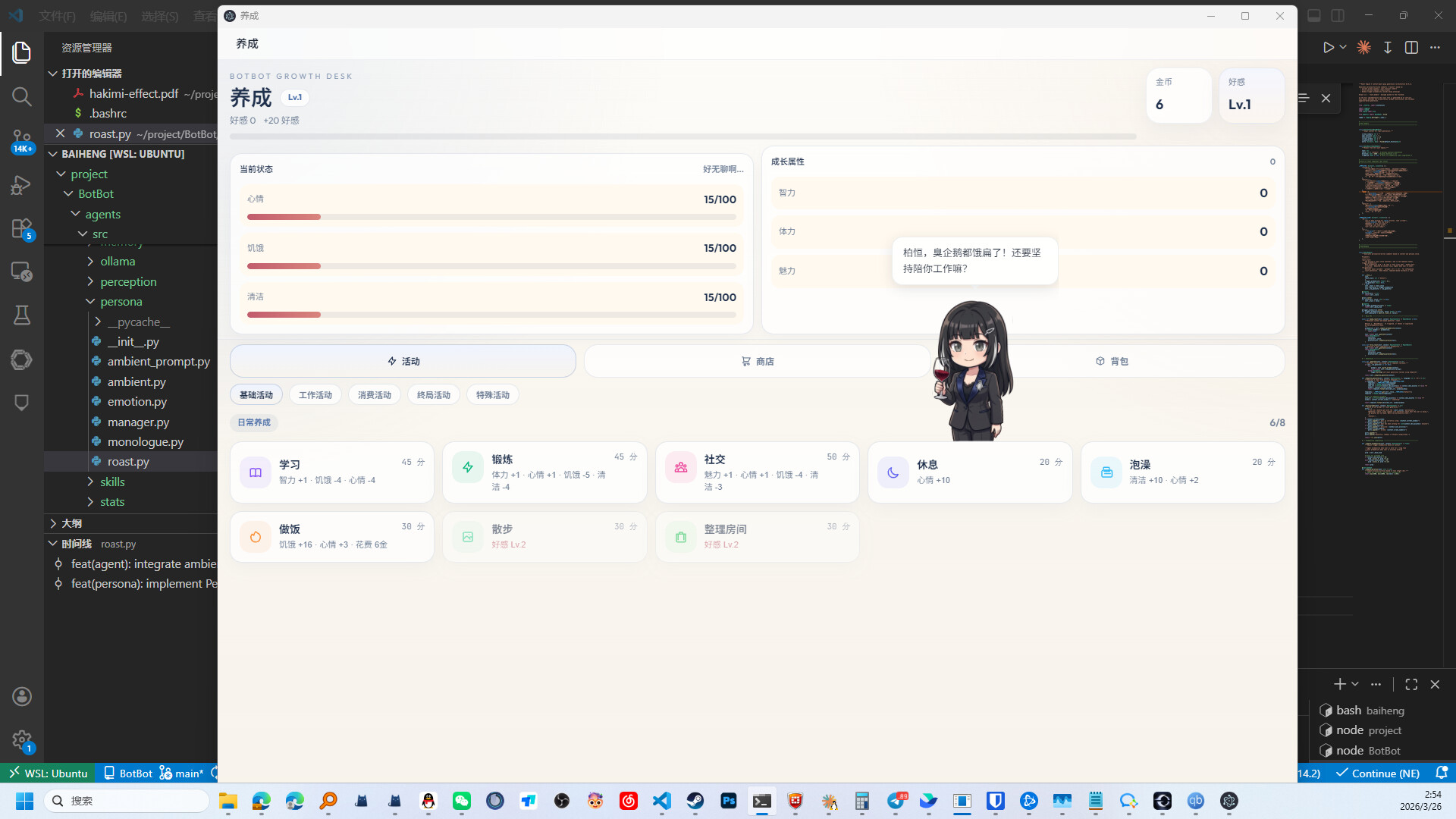Switch to the 背包 backpack tab
This screenshot has height=819, width=1456.
click(x=1111, y=362)
